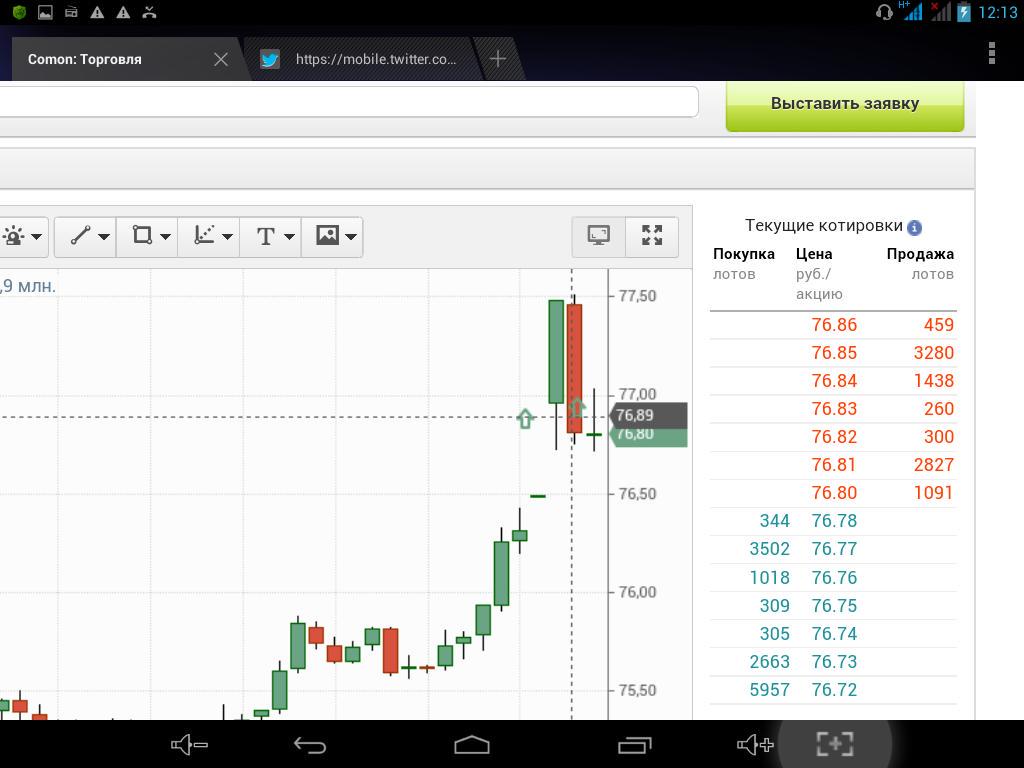Select sell price 76.84
This screenshot has width=1024, height=768.
tap(834, 381)
